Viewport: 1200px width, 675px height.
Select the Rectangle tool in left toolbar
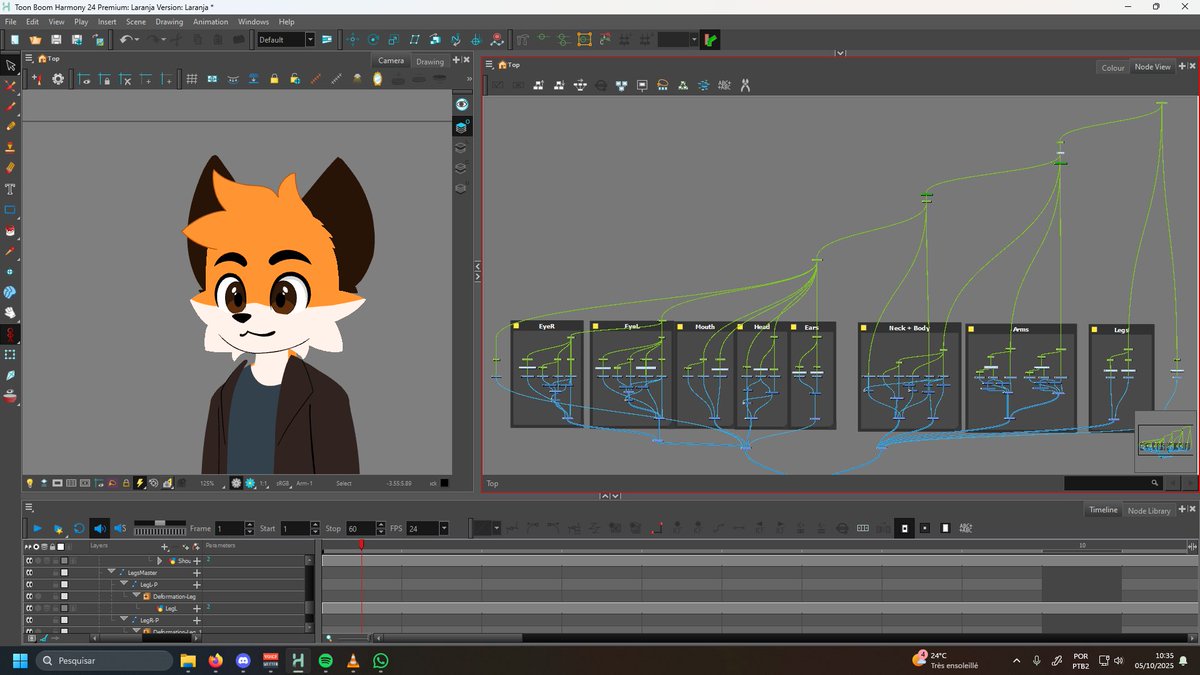tap(10, 210)
